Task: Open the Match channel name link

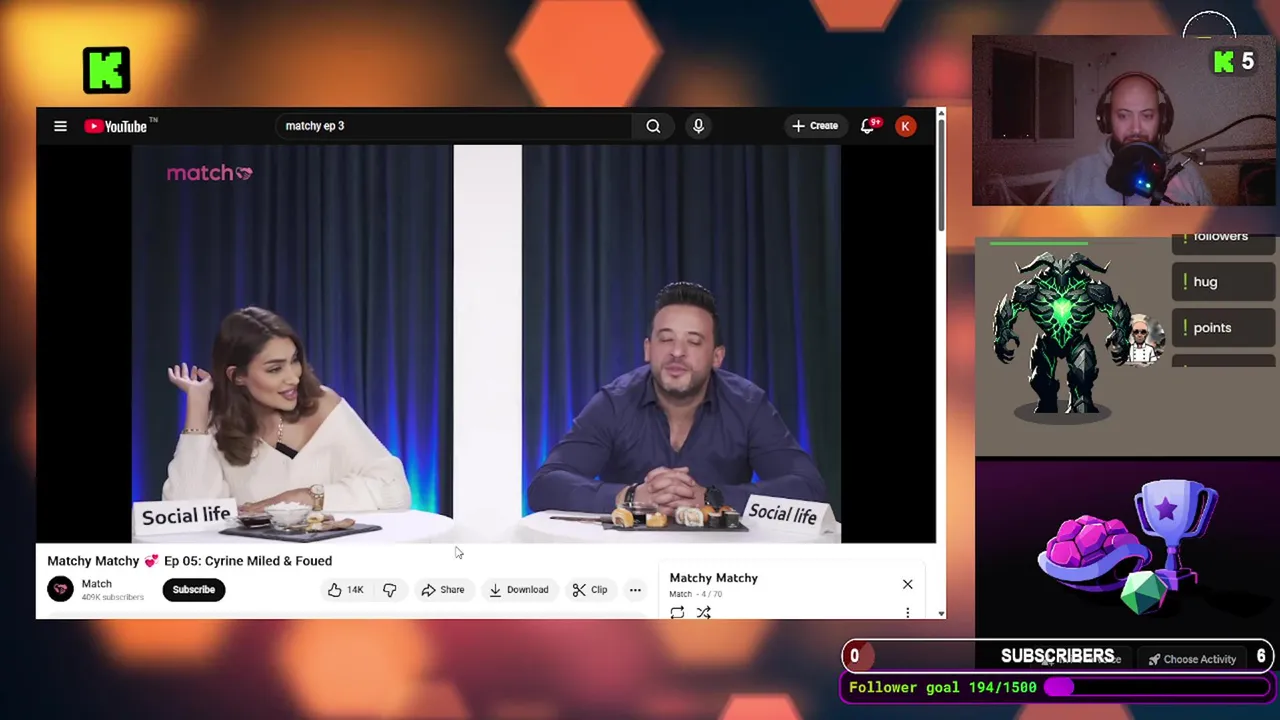Action: 96,584
